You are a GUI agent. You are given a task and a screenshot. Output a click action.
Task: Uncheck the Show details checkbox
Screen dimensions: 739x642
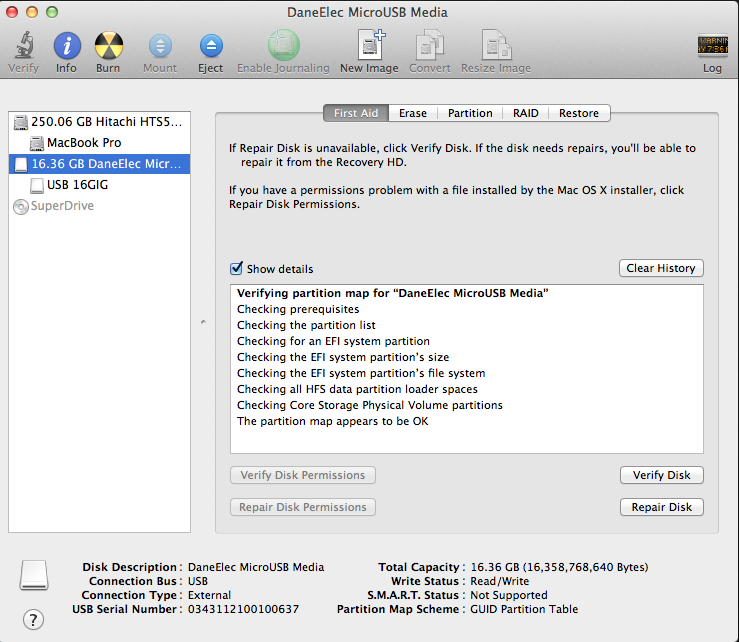coord(236,268)
